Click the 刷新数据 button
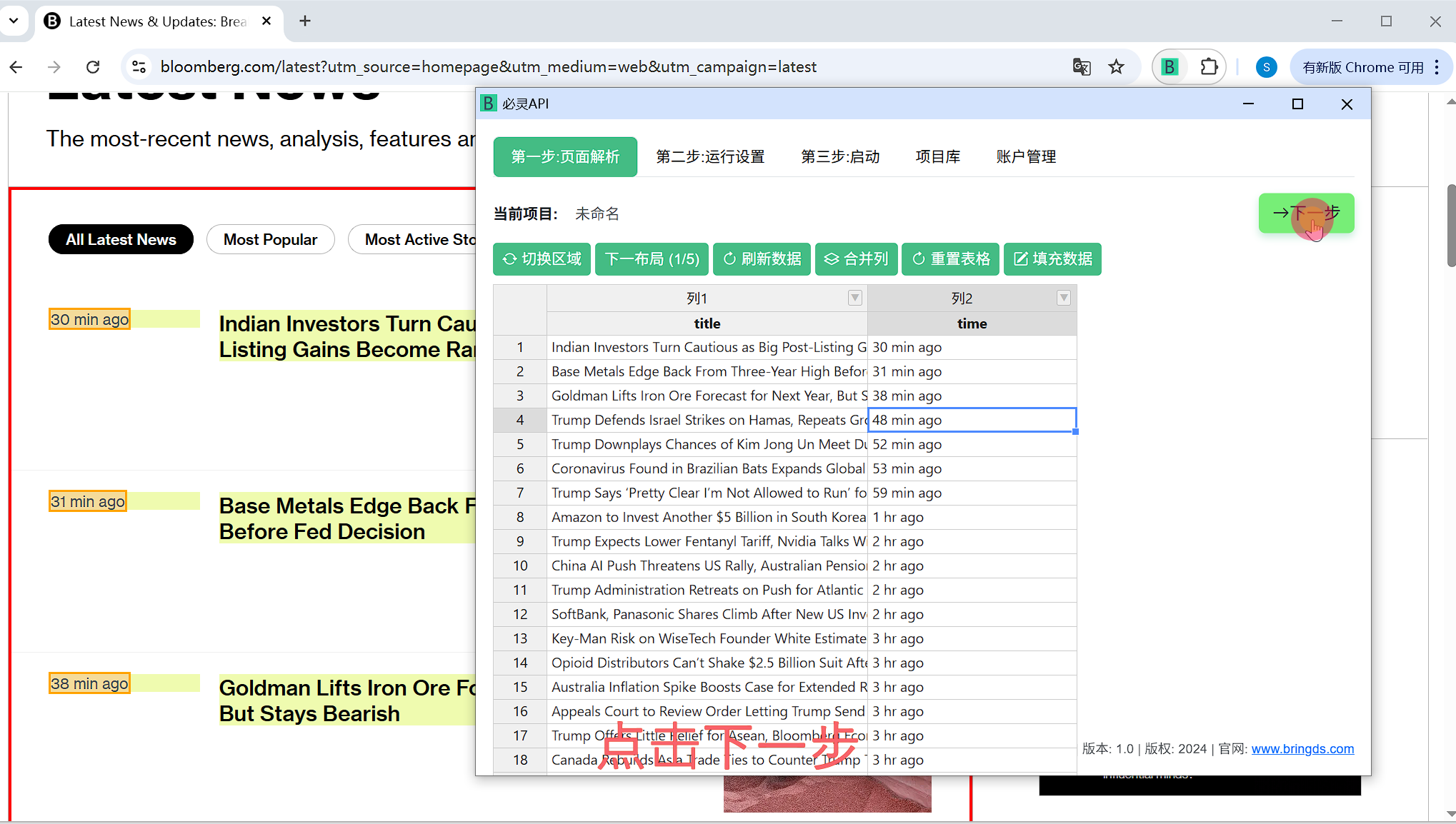This screenshot has height=824, width=1456. coord(762,258)
